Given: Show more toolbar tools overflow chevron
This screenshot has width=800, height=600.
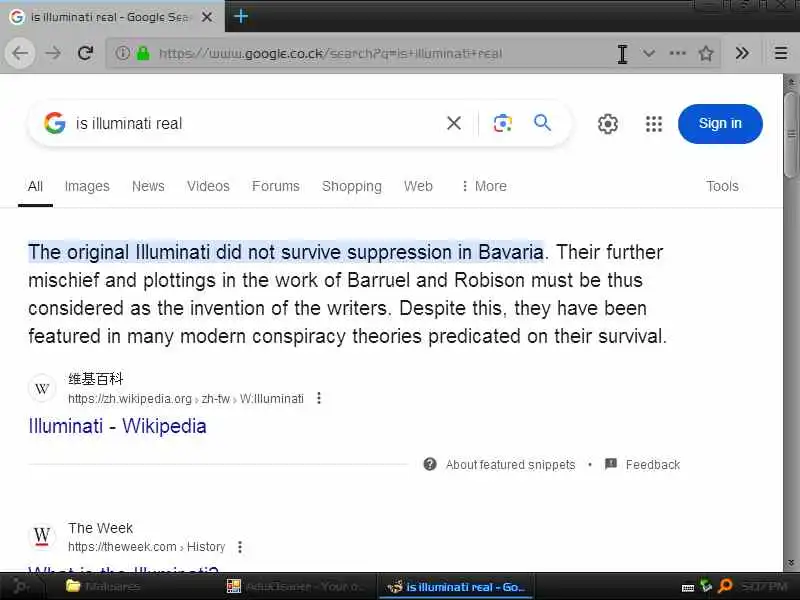Looking at the screenshot, I should pyautogui.click(x=742, y=53).
